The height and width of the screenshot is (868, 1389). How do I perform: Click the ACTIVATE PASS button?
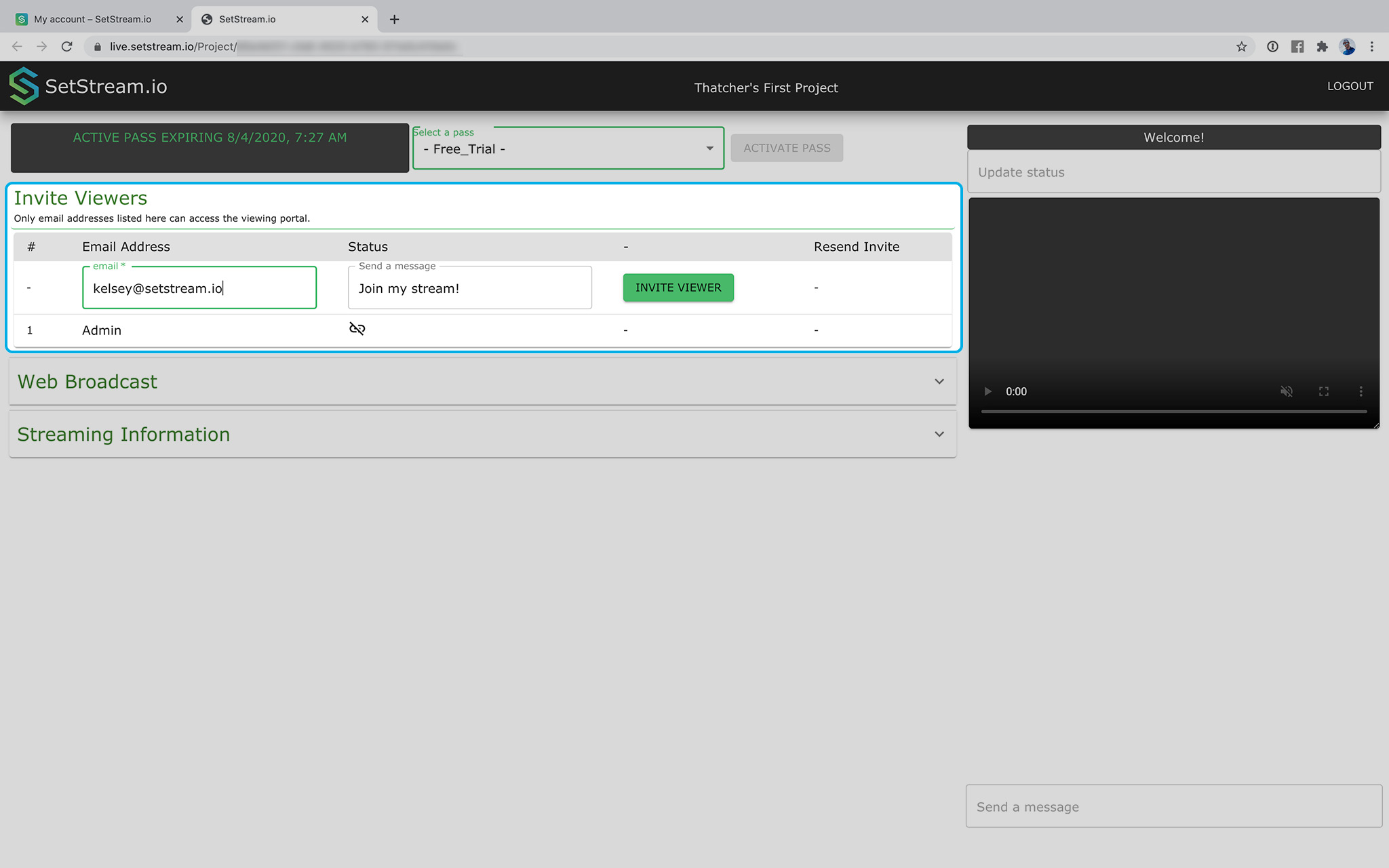[x=787, y=148]
